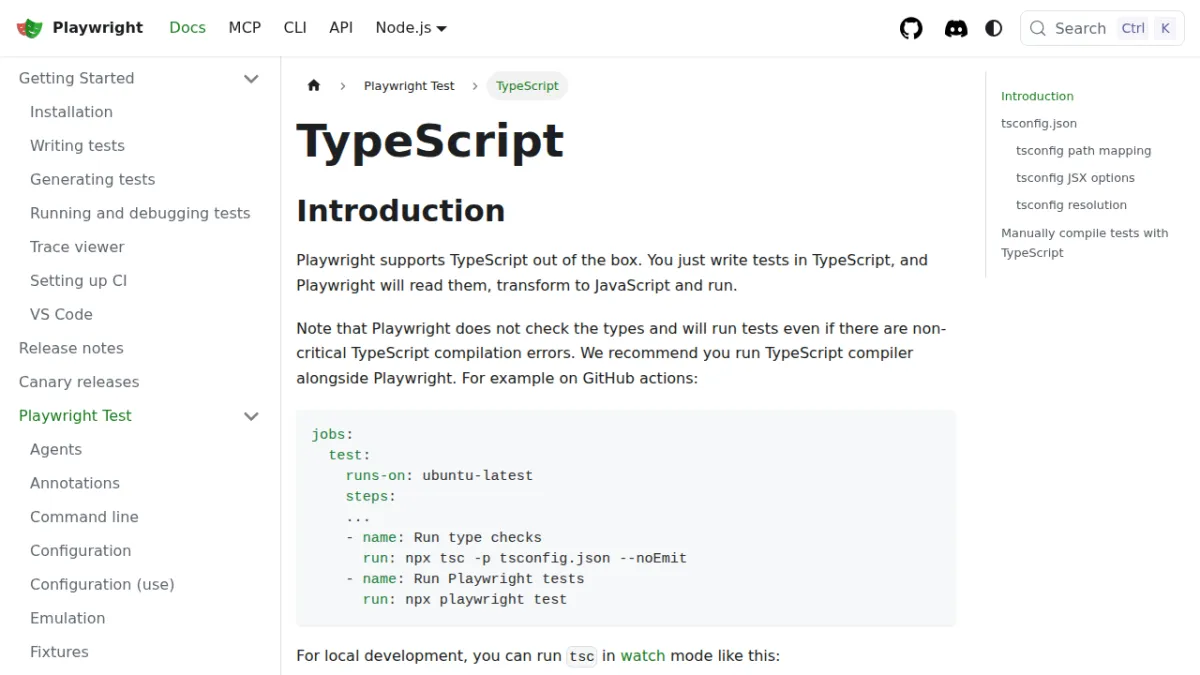Click 'jobs:' code line
Screen dimensions: 1200x675
(x=333, y=435)
